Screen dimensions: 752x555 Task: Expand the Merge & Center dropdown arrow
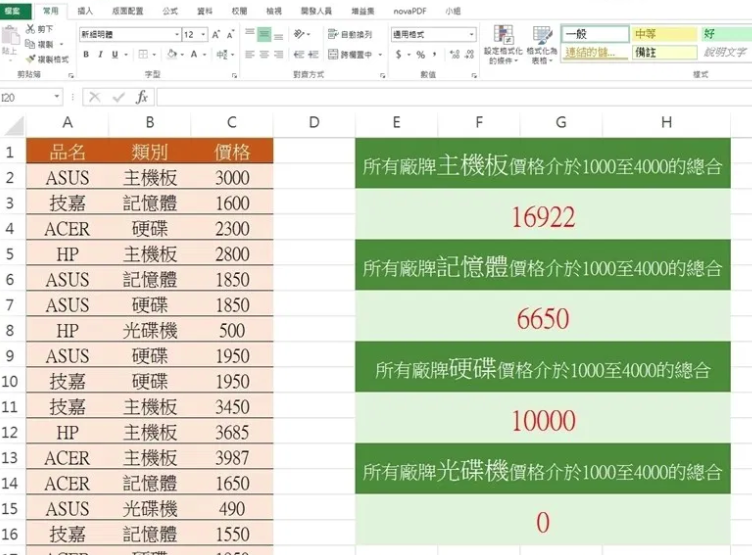tap(380, 55)
